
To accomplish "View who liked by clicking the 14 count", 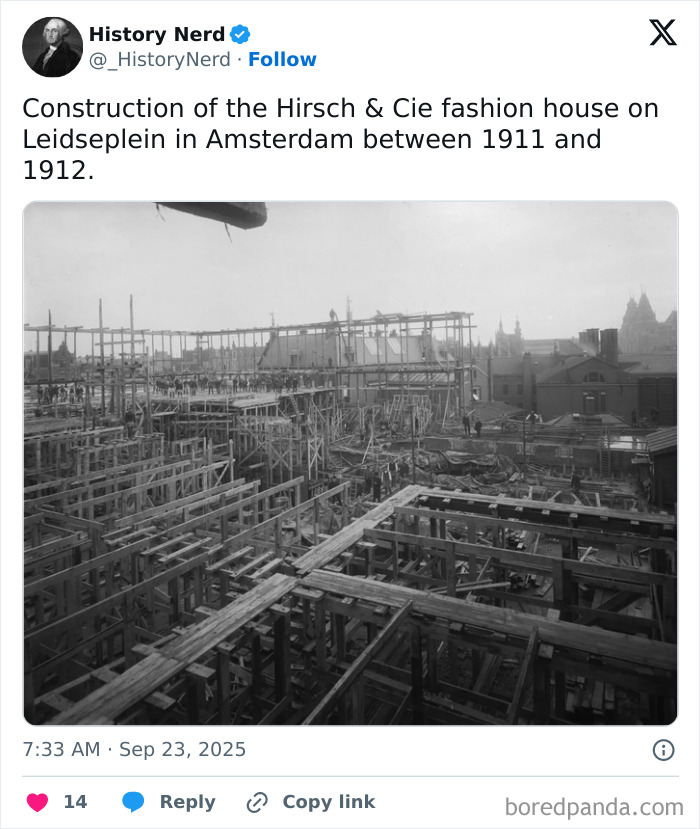I will [74, 802].
